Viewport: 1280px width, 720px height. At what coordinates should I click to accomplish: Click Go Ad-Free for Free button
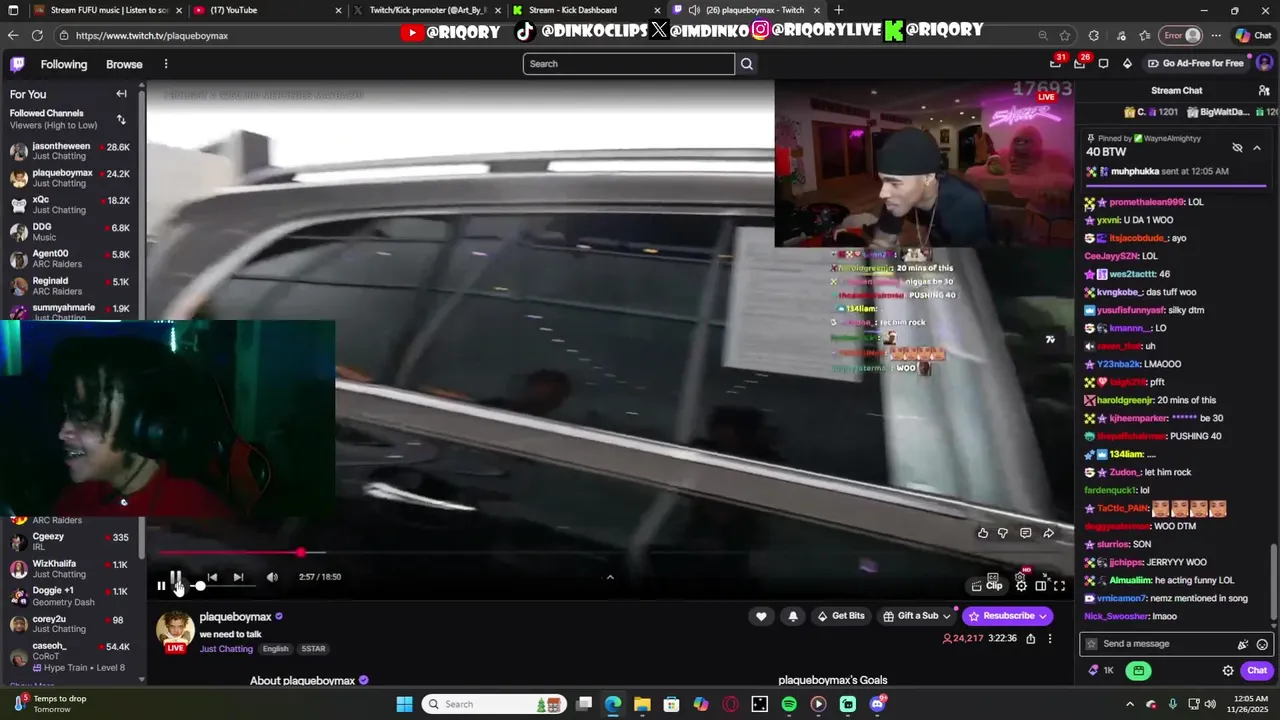1195,64
